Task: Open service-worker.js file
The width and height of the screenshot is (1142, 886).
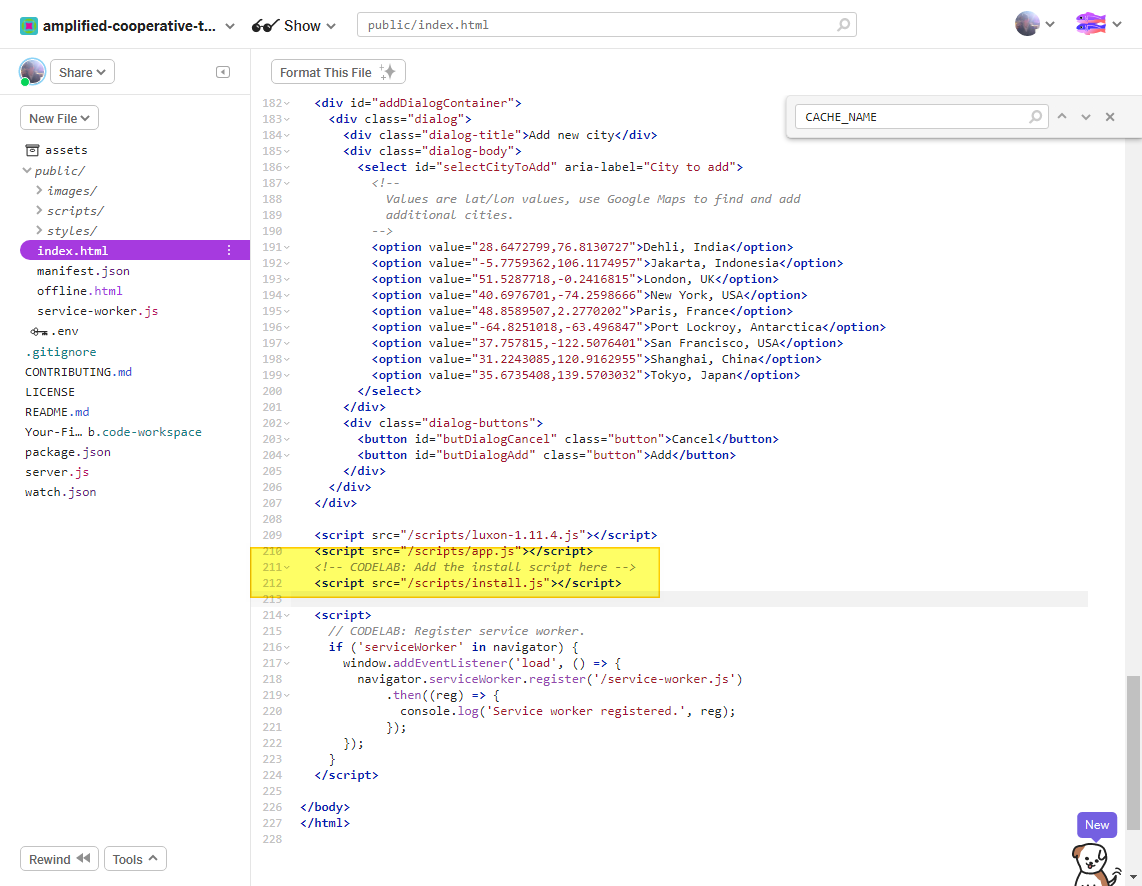Action: pos(98,311)
